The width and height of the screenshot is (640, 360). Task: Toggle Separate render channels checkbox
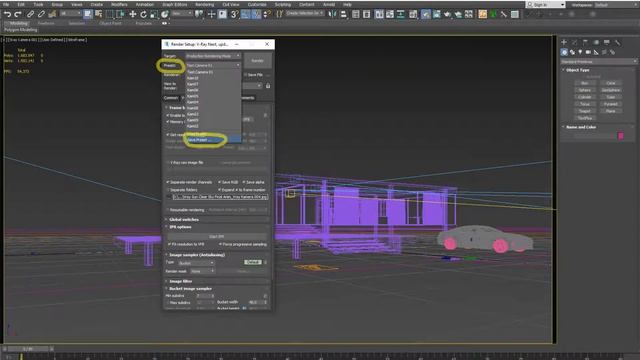click(168, 182)
